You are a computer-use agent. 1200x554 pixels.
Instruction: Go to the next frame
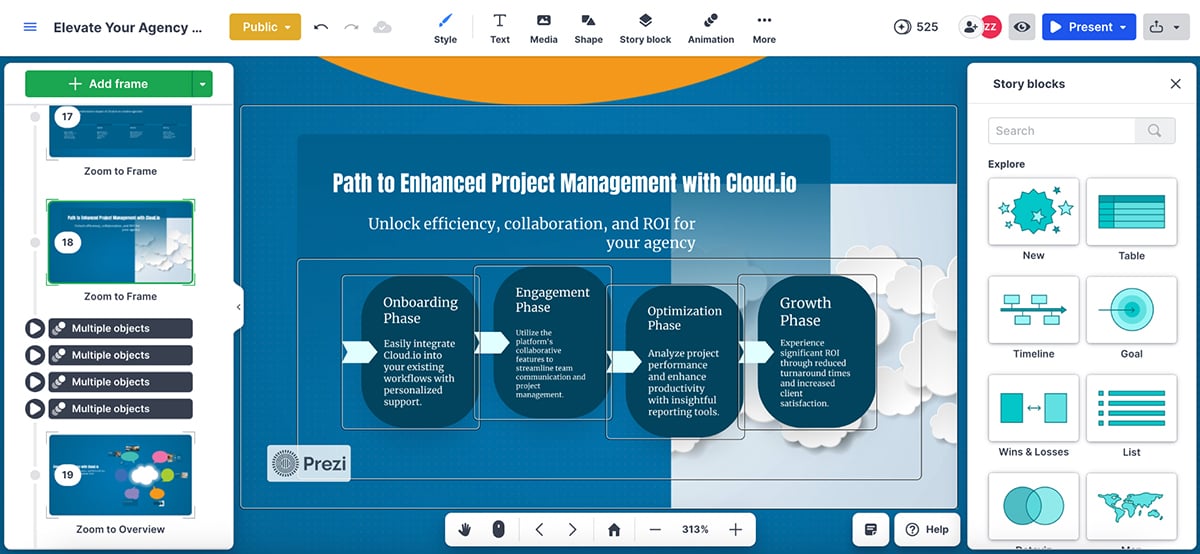pos(572,529)
